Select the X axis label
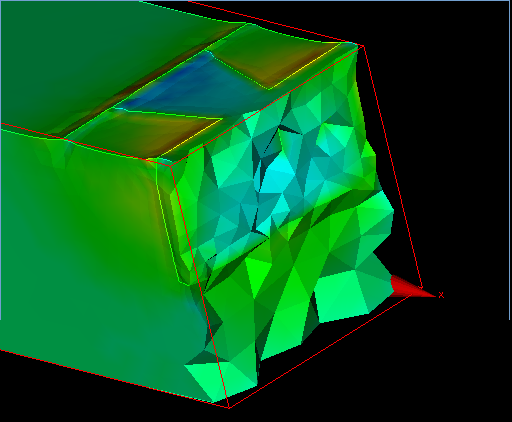512x422 pixels. [x=441, y=295]
